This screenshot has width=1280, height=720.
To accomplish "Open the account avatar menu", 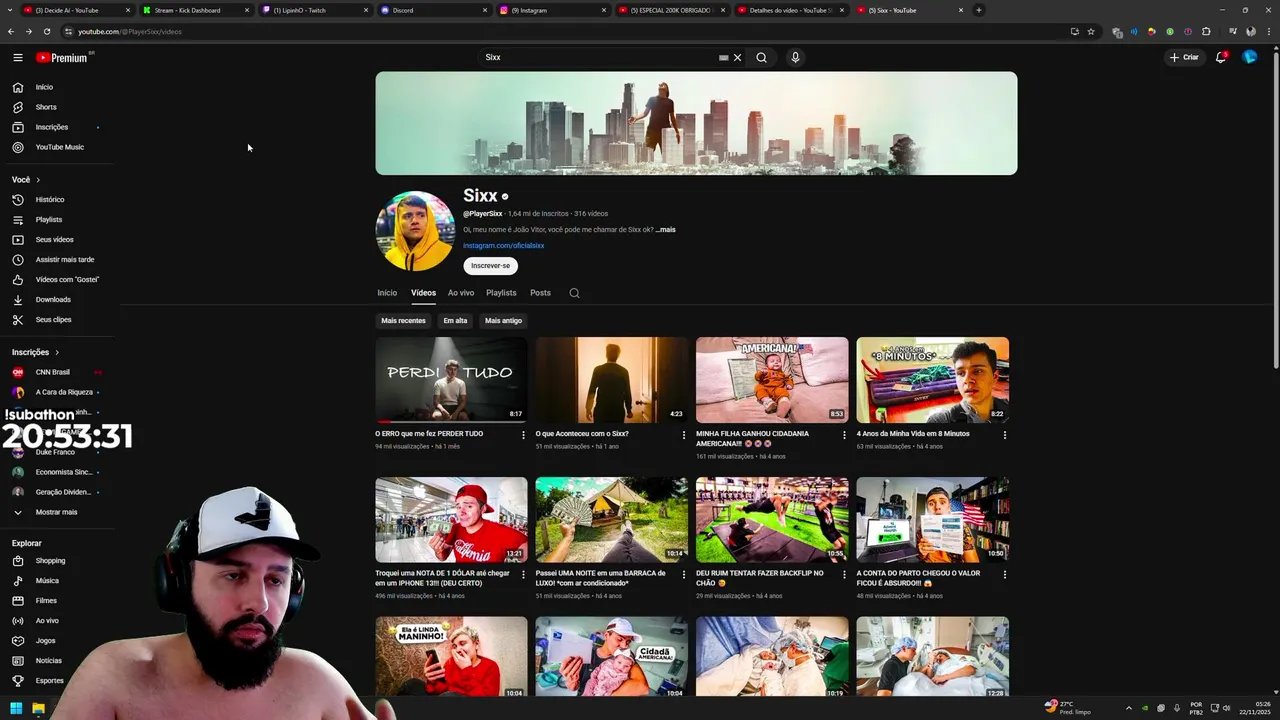I will [x=1249, y=57].
